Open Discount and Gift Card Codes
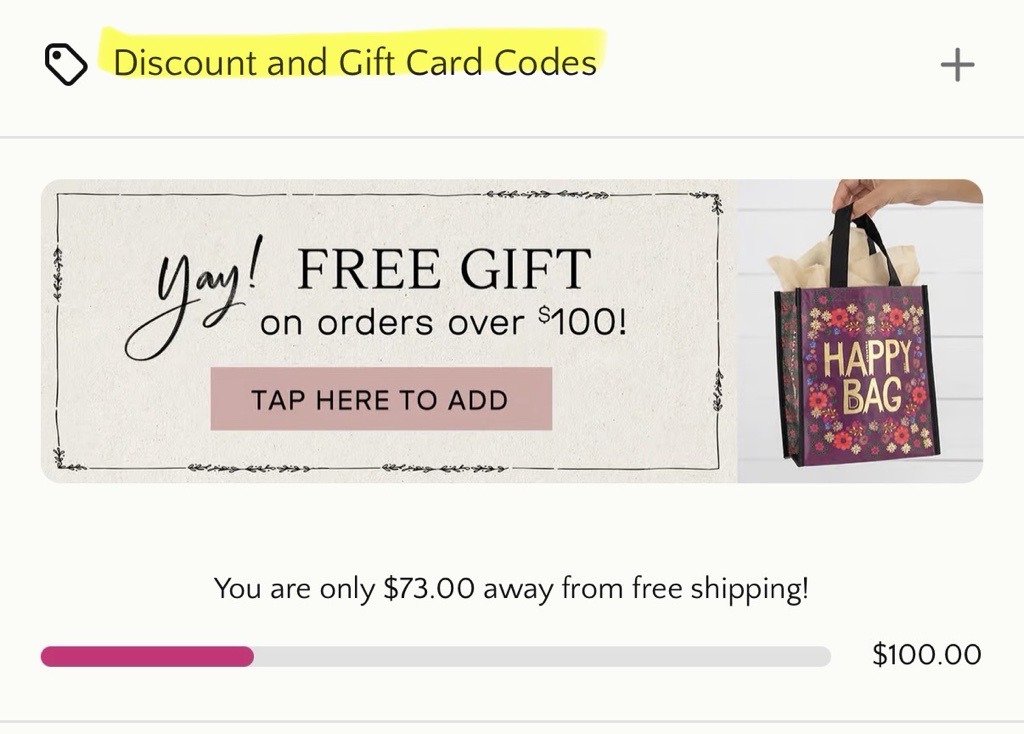The width and height of the screenshot is (1024, 734). tap(354, 63)
